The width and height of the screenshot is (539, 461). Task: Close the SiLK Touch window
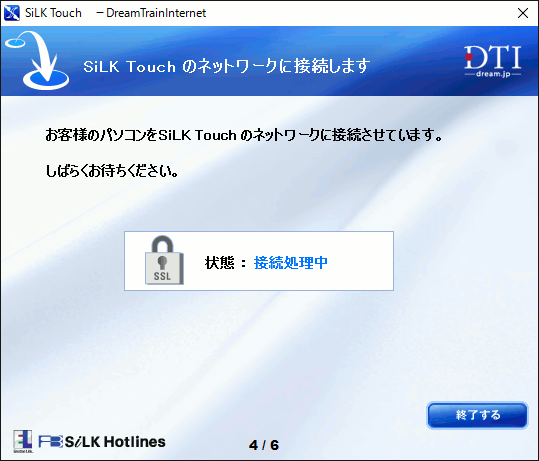coord(523,13)
